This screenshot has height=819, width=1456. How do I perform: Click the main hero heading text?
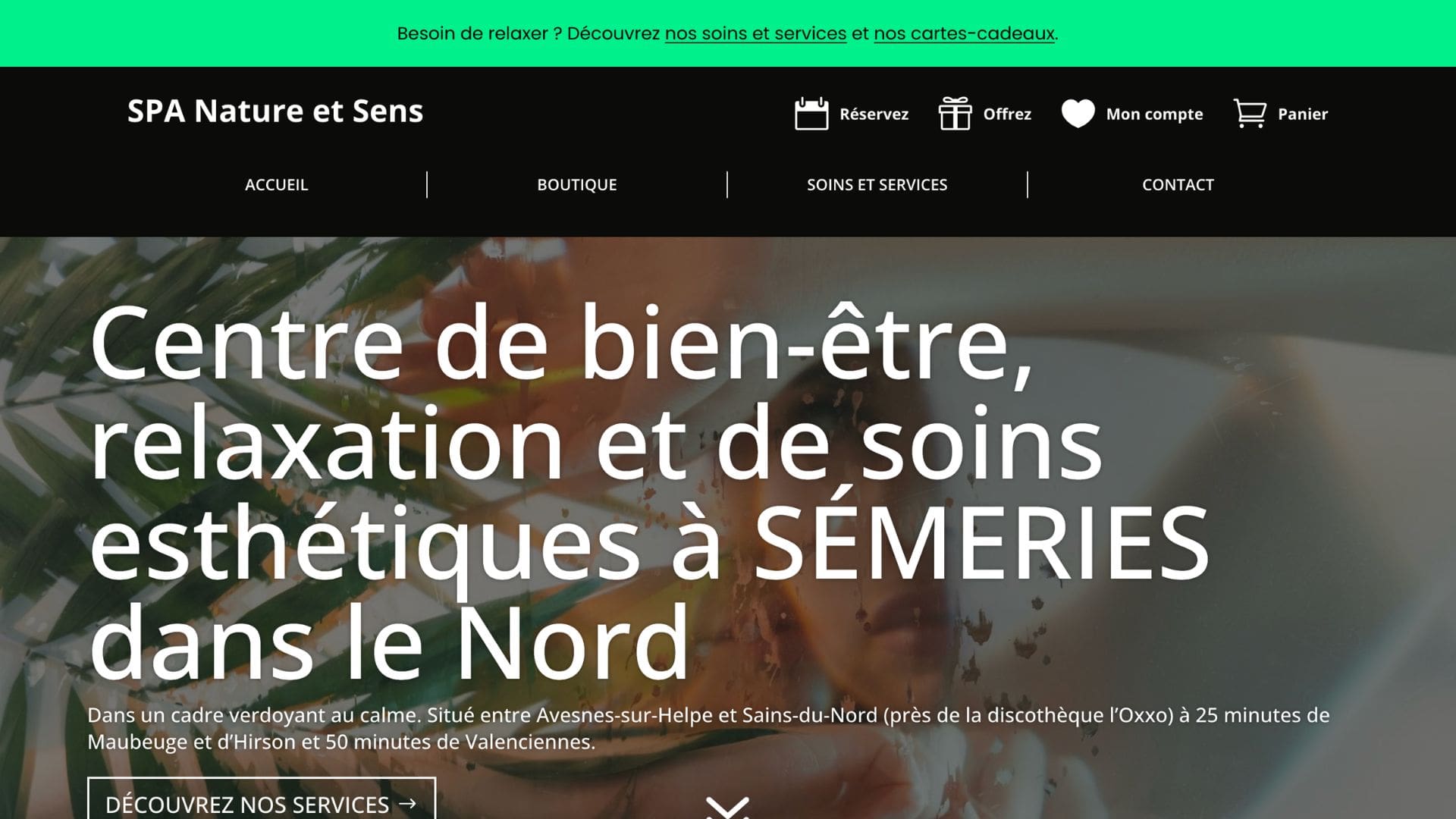point(650,493)
